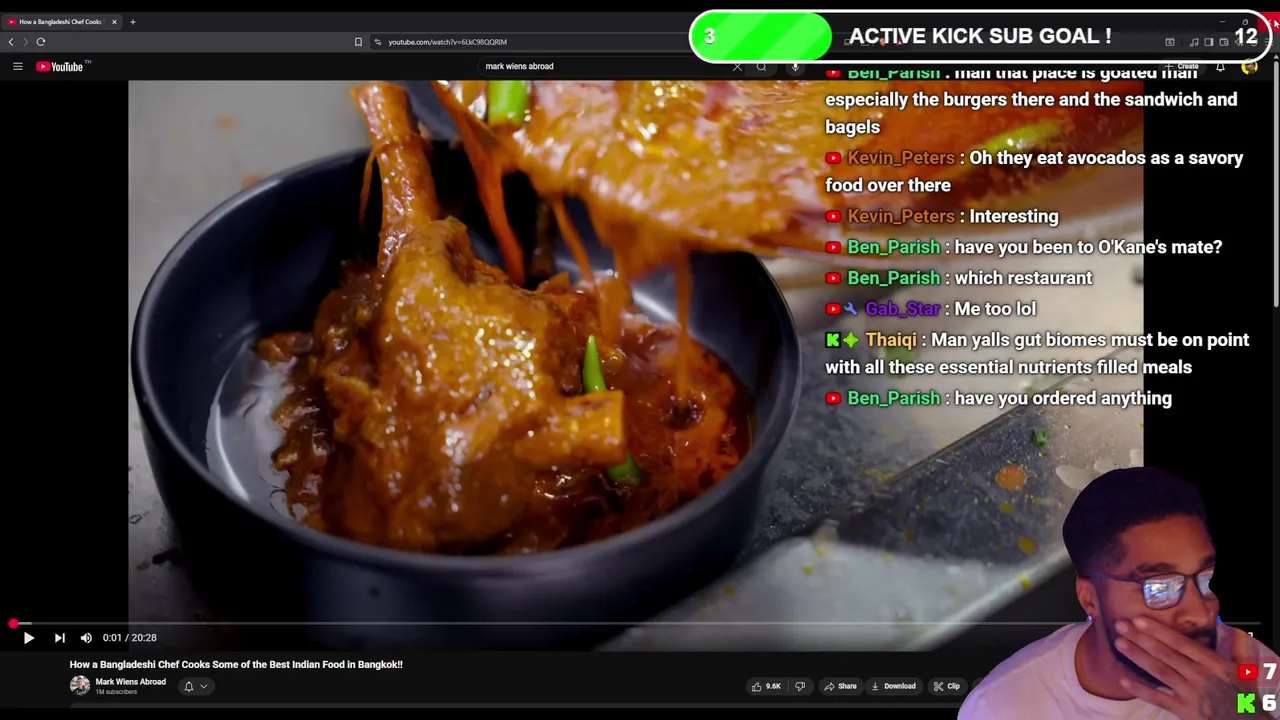Open the YouTube account avatar menu
The width and height of the screenshot is (1280, 720).
[x=1249, y=67]
